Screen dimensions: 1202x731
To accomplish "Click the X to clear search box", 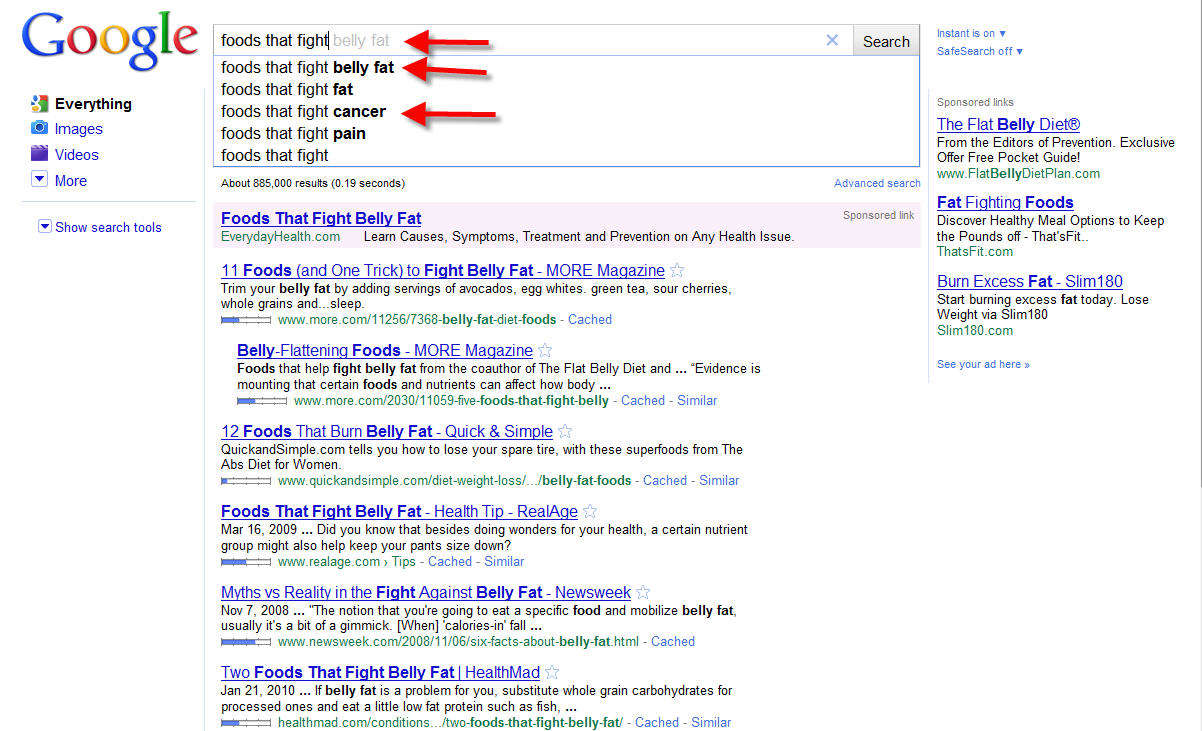I will [x=832, y=41].
